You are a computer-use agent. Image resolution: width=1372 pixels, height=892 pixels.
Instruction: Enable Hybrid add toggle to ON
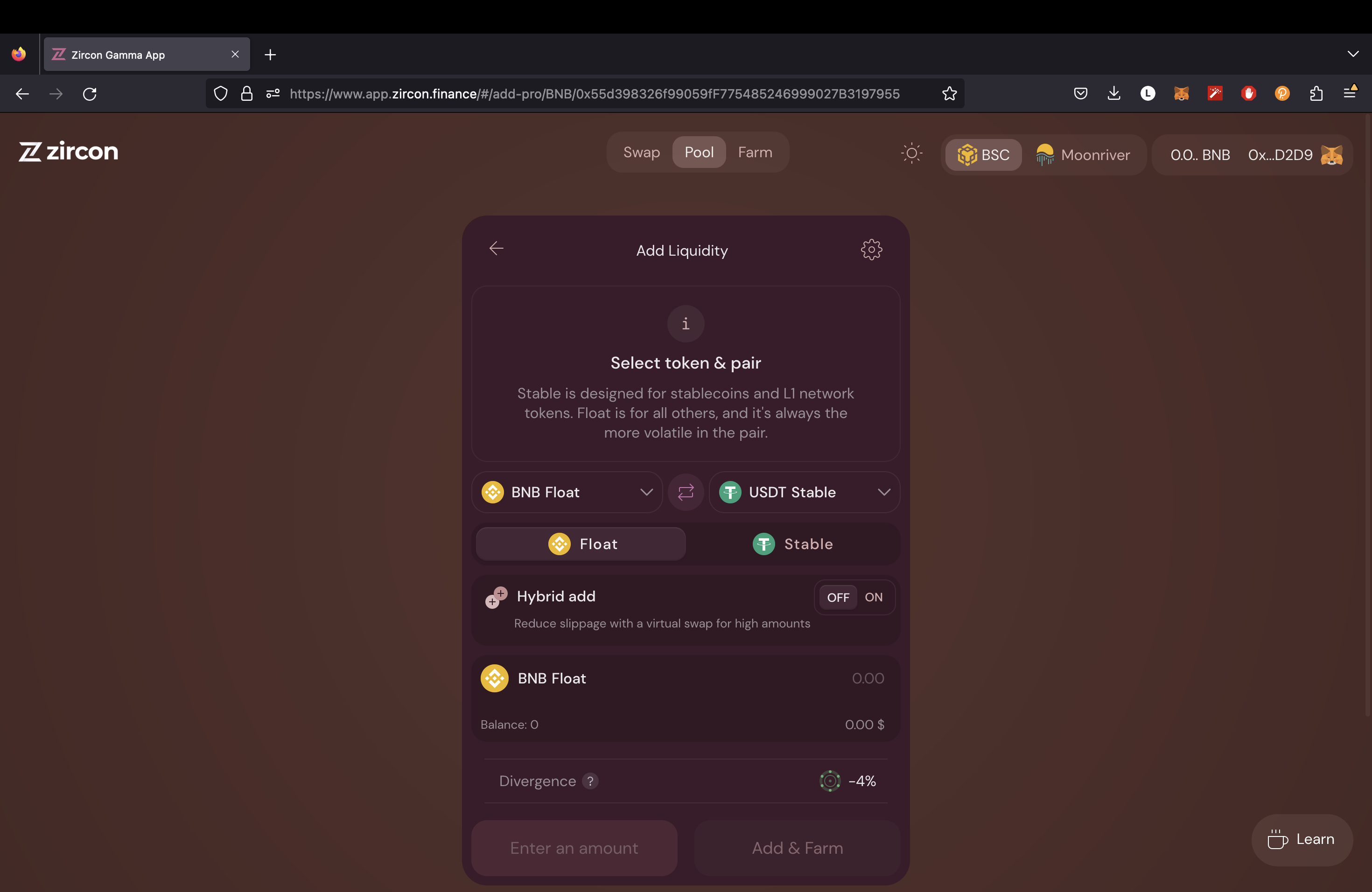coord(872,596)
